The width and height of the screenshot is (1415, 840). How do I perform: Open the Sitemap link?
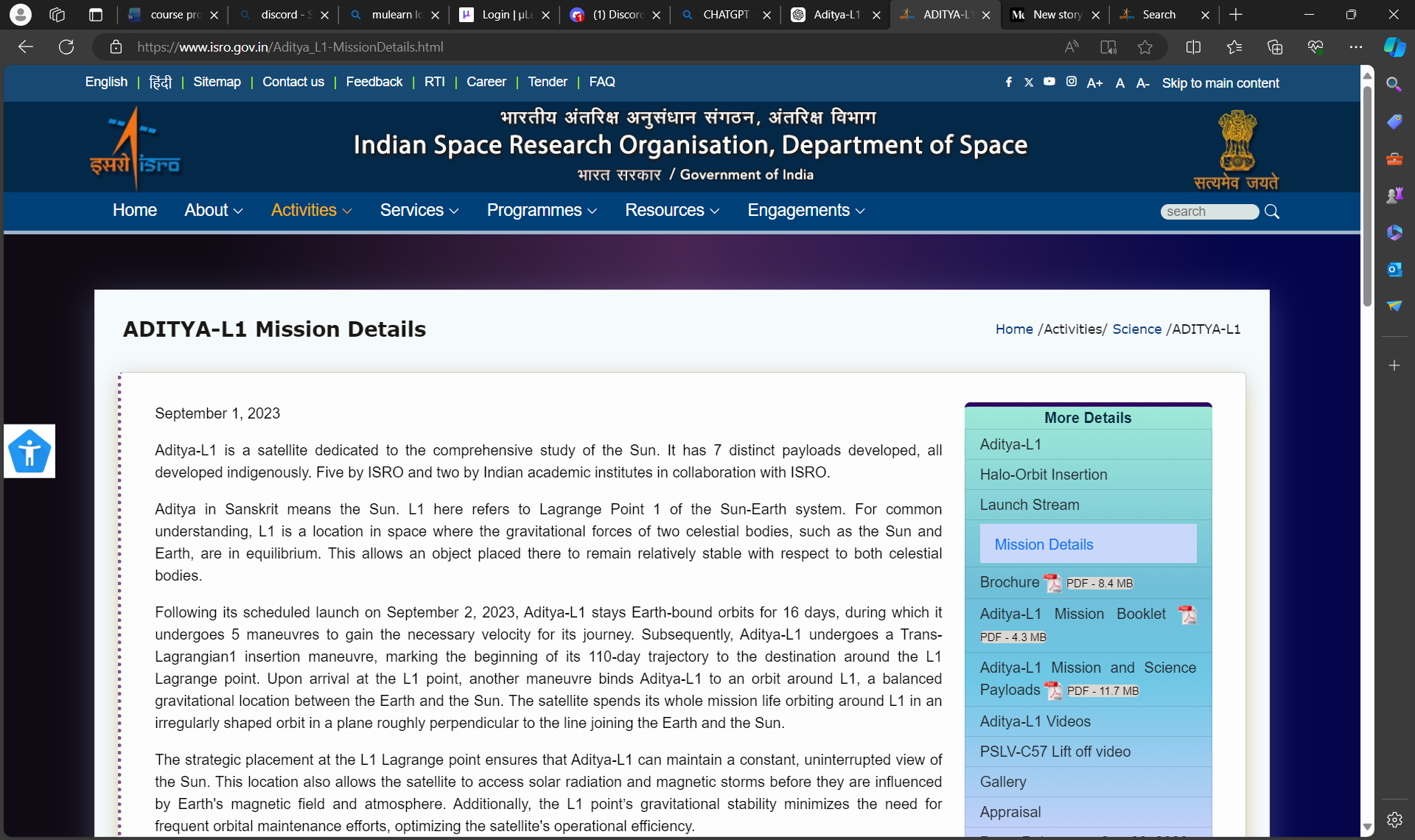(217, 82)
